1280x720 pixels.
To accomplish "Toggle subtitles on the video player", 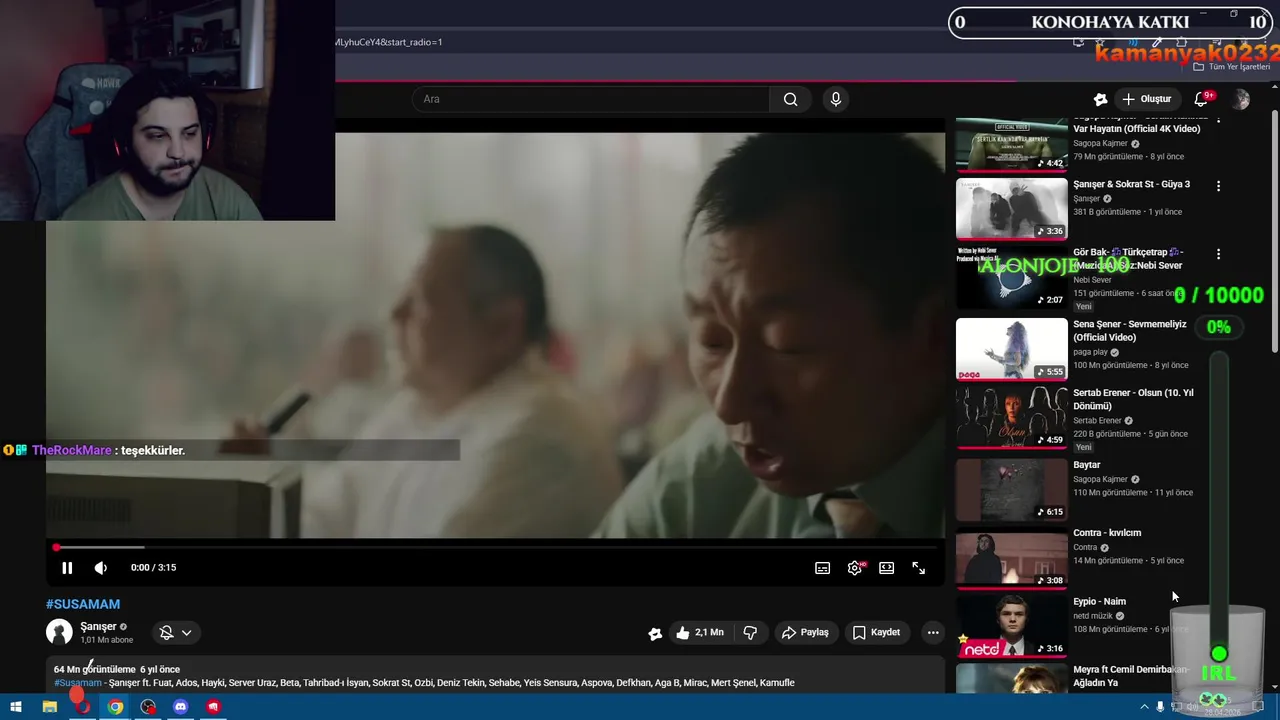I will click(822, 568).
